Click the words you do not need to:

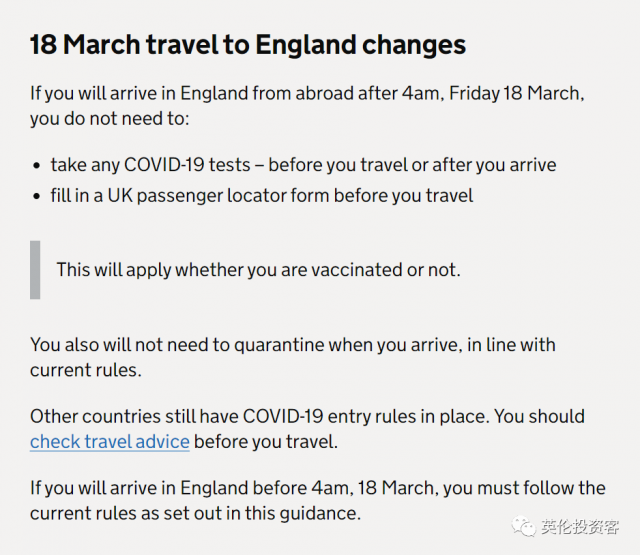pyautogui.click(x=110, y=119)
